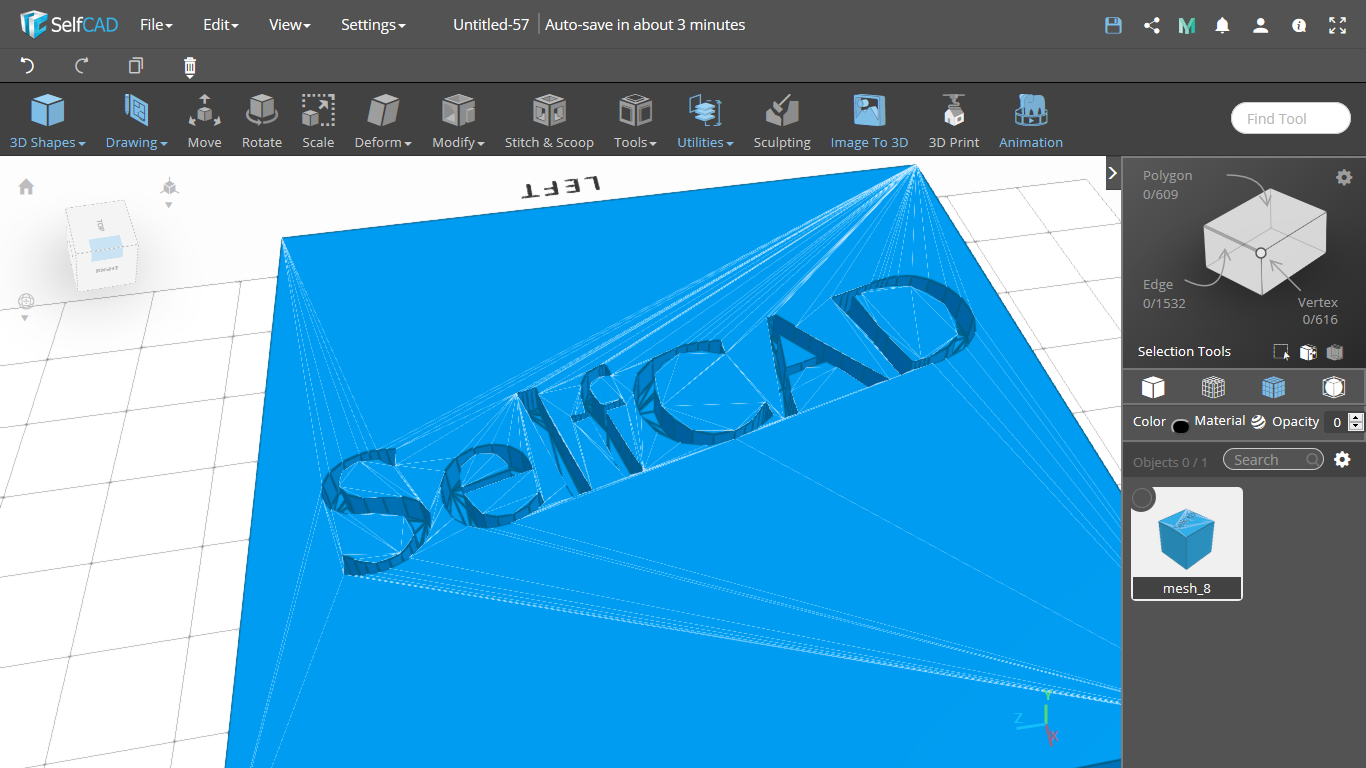Switch to solid plus wireframe mode
This screenshot has height=768, width=1366.
pyautogui.click(x=1273, y=387)
